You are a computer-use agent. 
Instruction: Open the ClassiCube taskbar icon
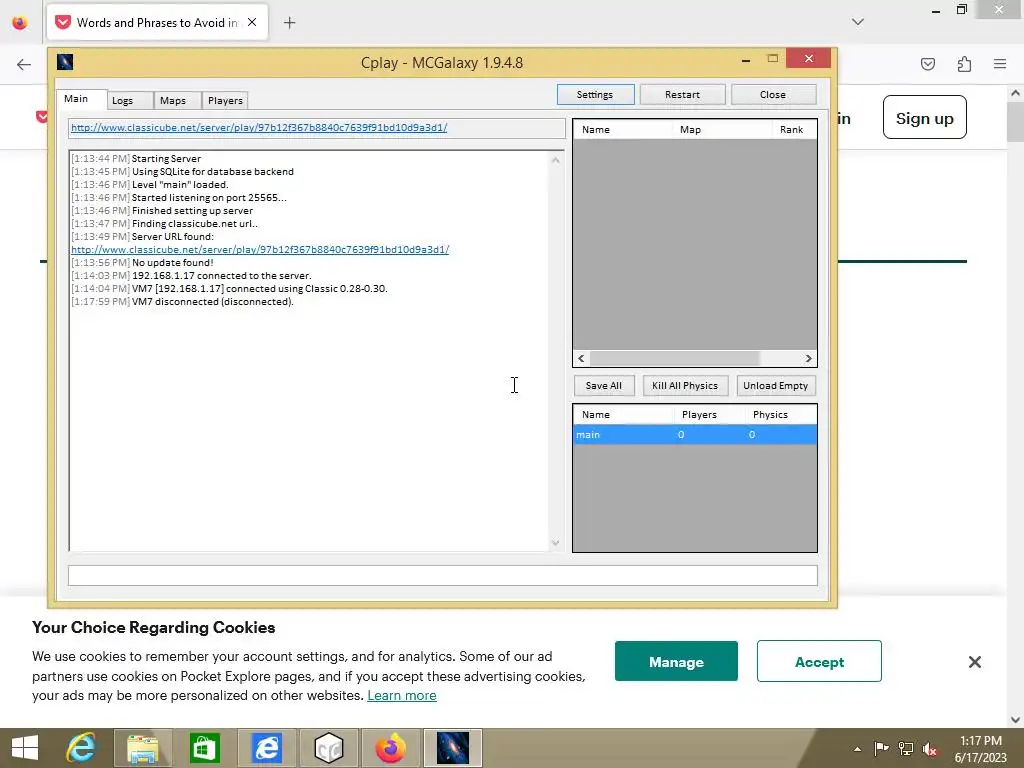[328, 748]
